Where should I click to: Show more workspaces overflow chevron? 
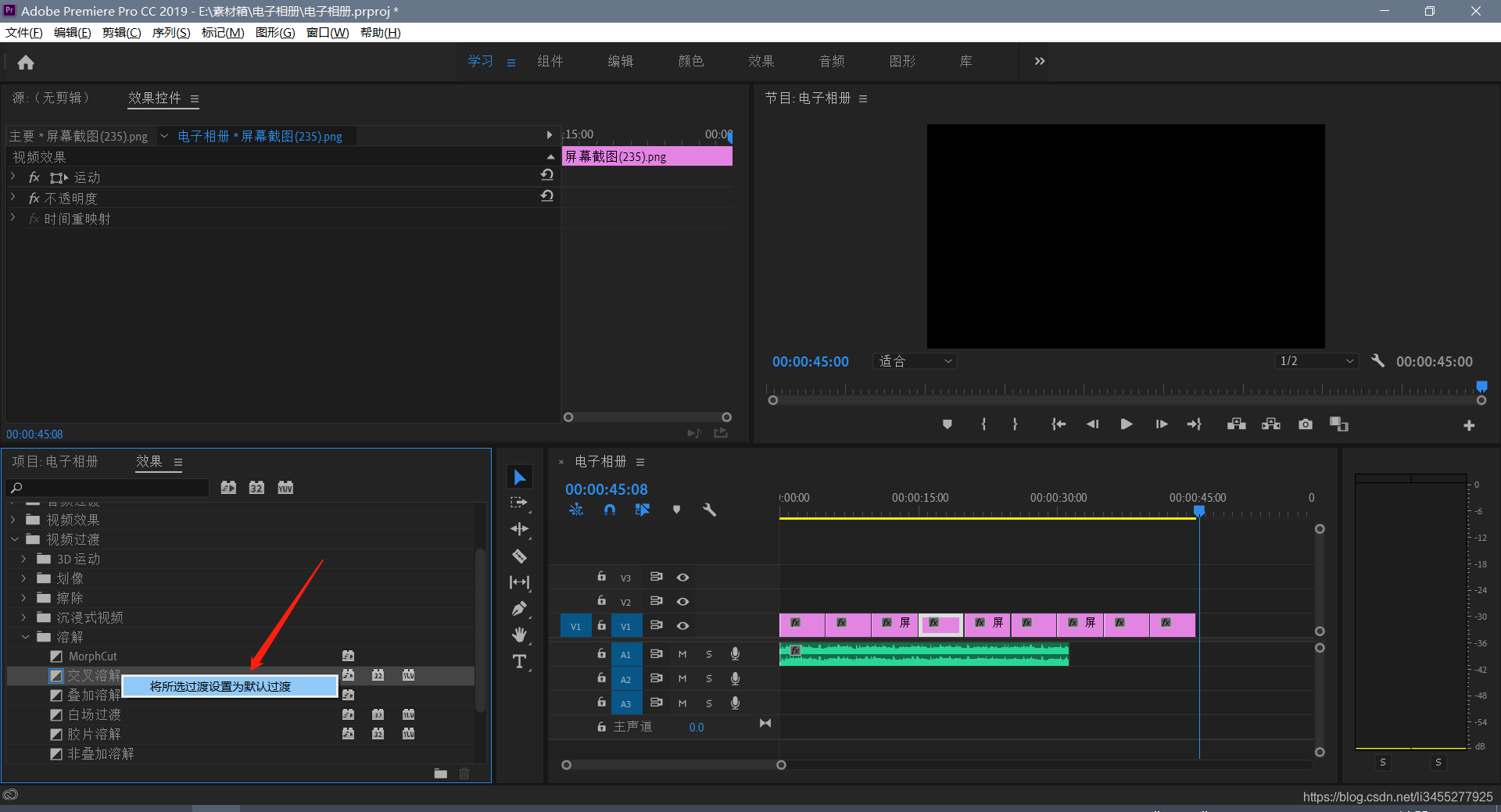1040,61
